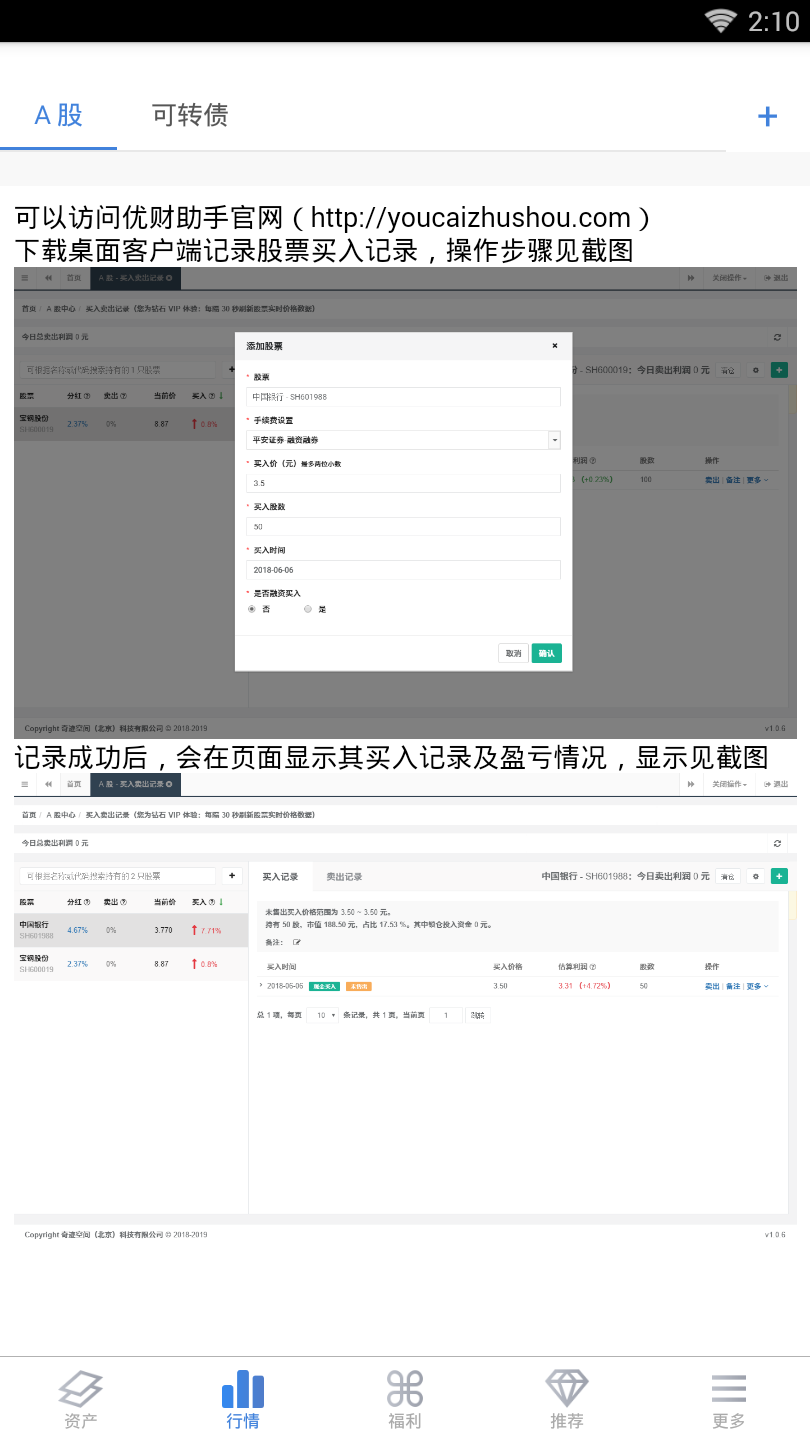
Task: Click the stock search input field
Action: [x=120, y=875]
